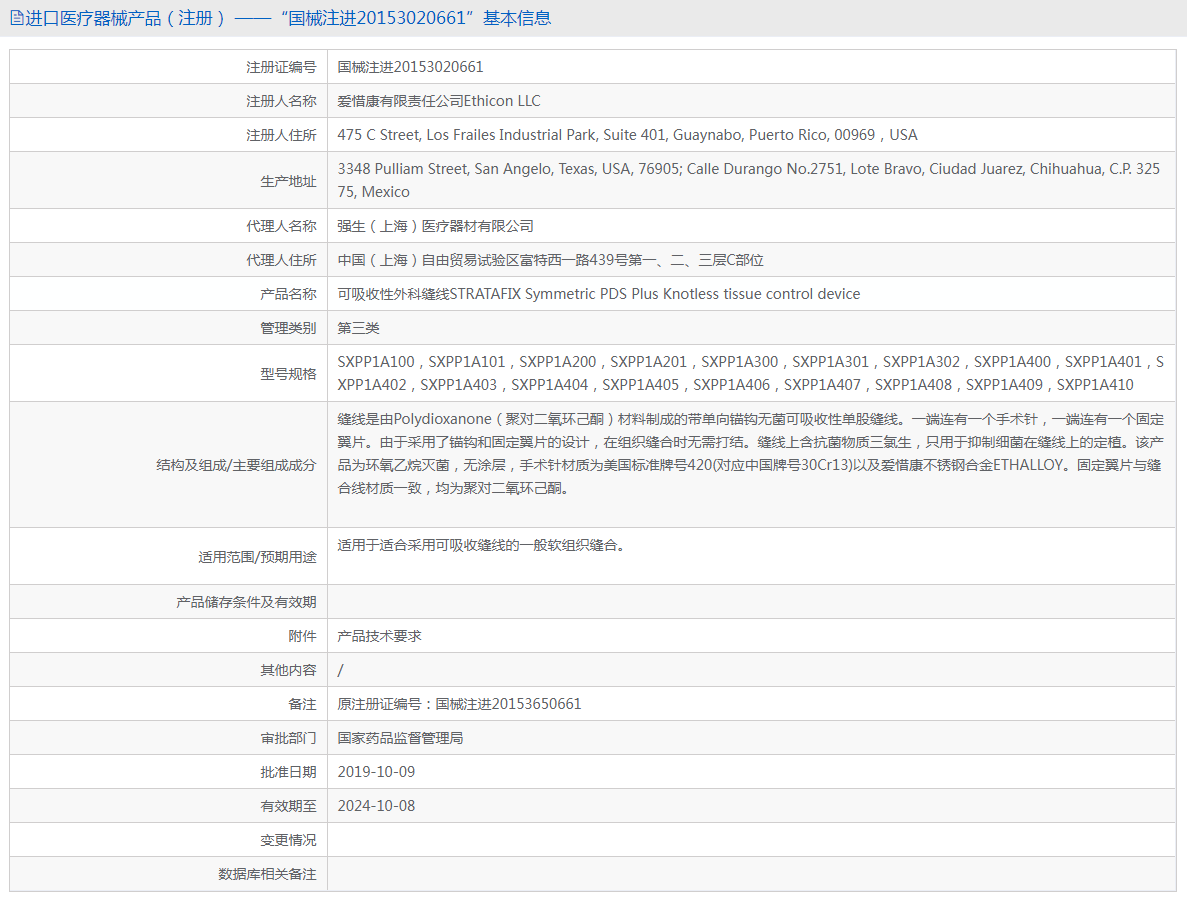Select the model list starting with SXPP1A100

(x=751, y=373)
